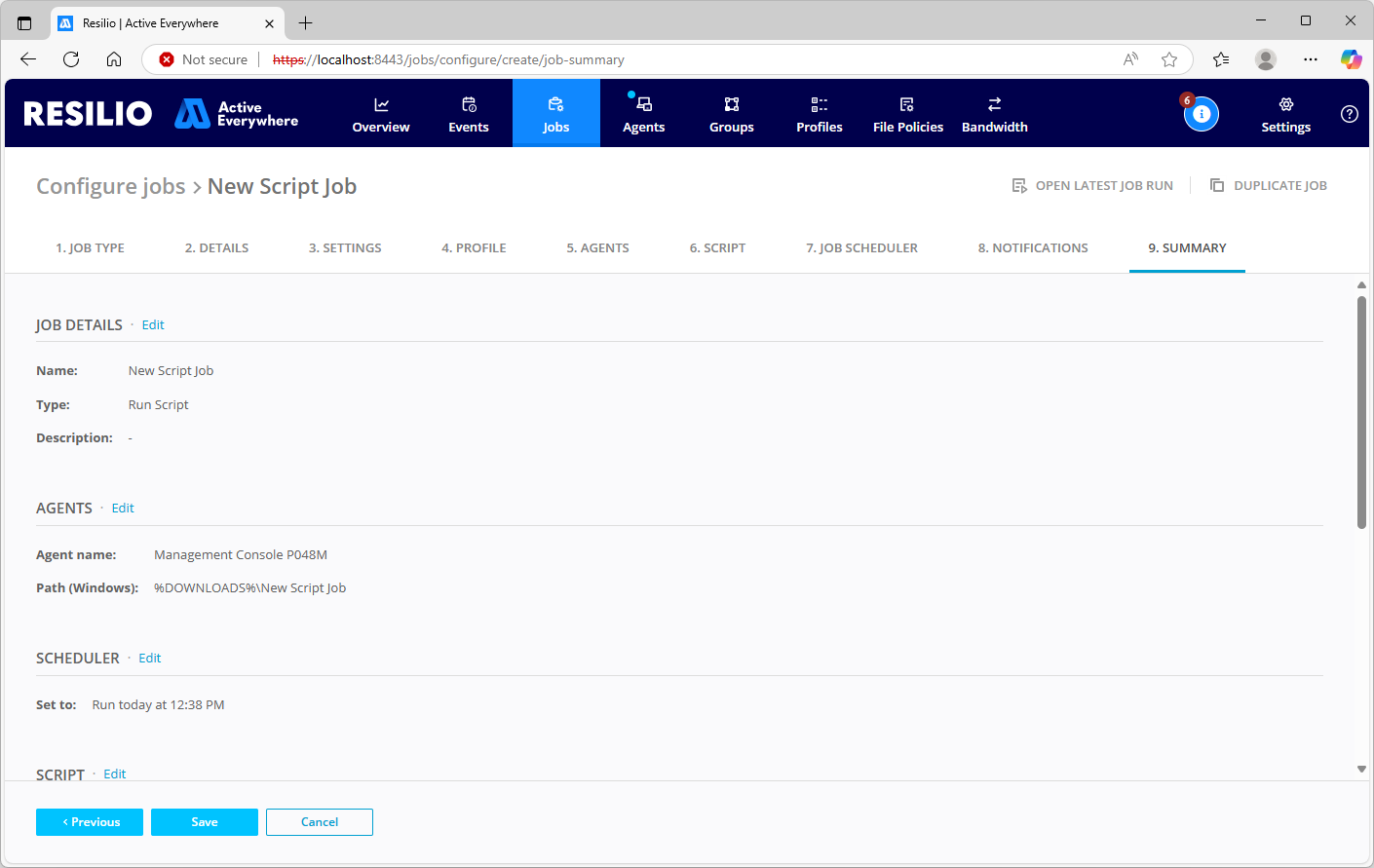The height and width of the screenshot is (868, 1374).
Task: Open the notifications info badge
Action: point(1201,114)
